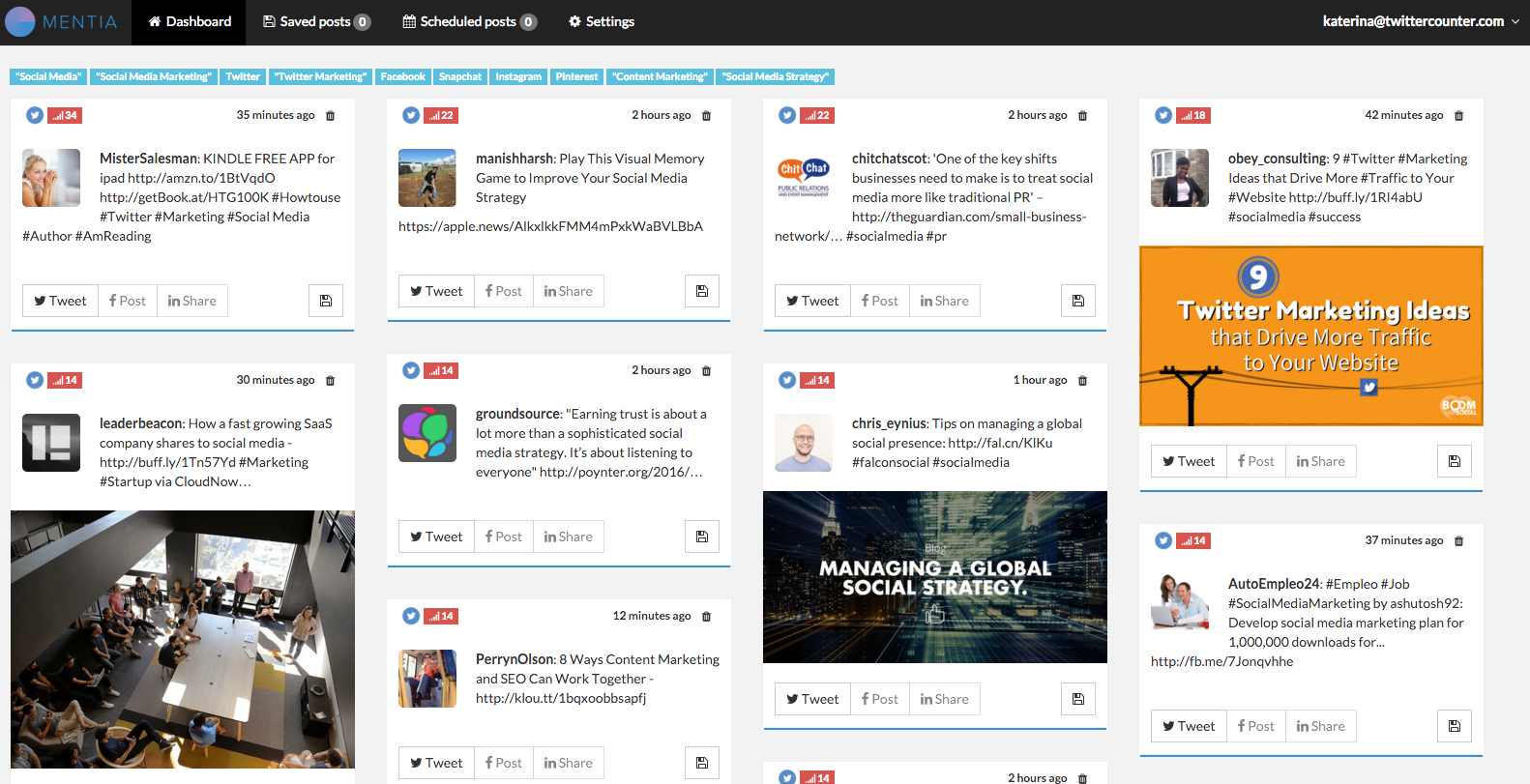The width and height of the screenshot is (1530, 784).
Task: Click the score 34 badge on MisterSalesman card
Action: 65,115
